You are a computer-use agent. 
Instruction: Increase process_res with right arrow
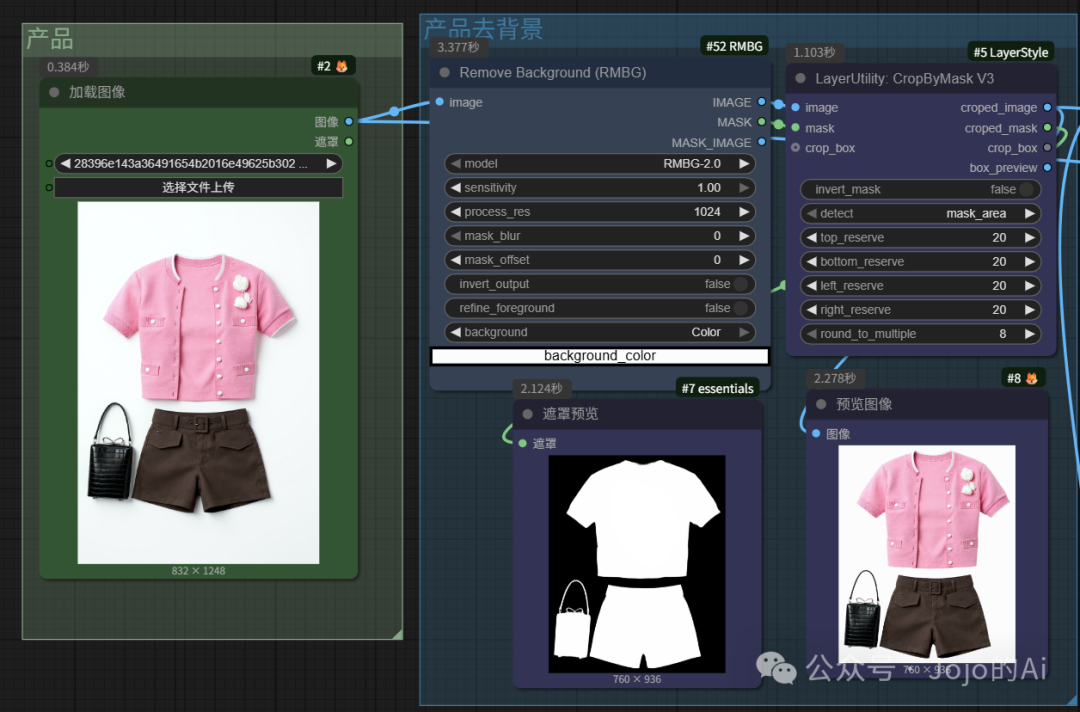pos(744,212)
